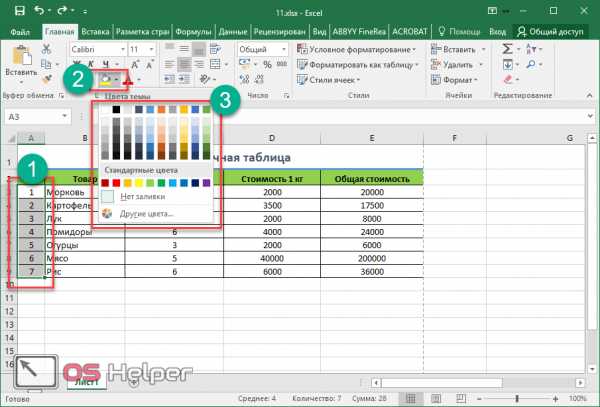Increase decimal places
This screenshot has height=407, width=600.
(244, 79)
